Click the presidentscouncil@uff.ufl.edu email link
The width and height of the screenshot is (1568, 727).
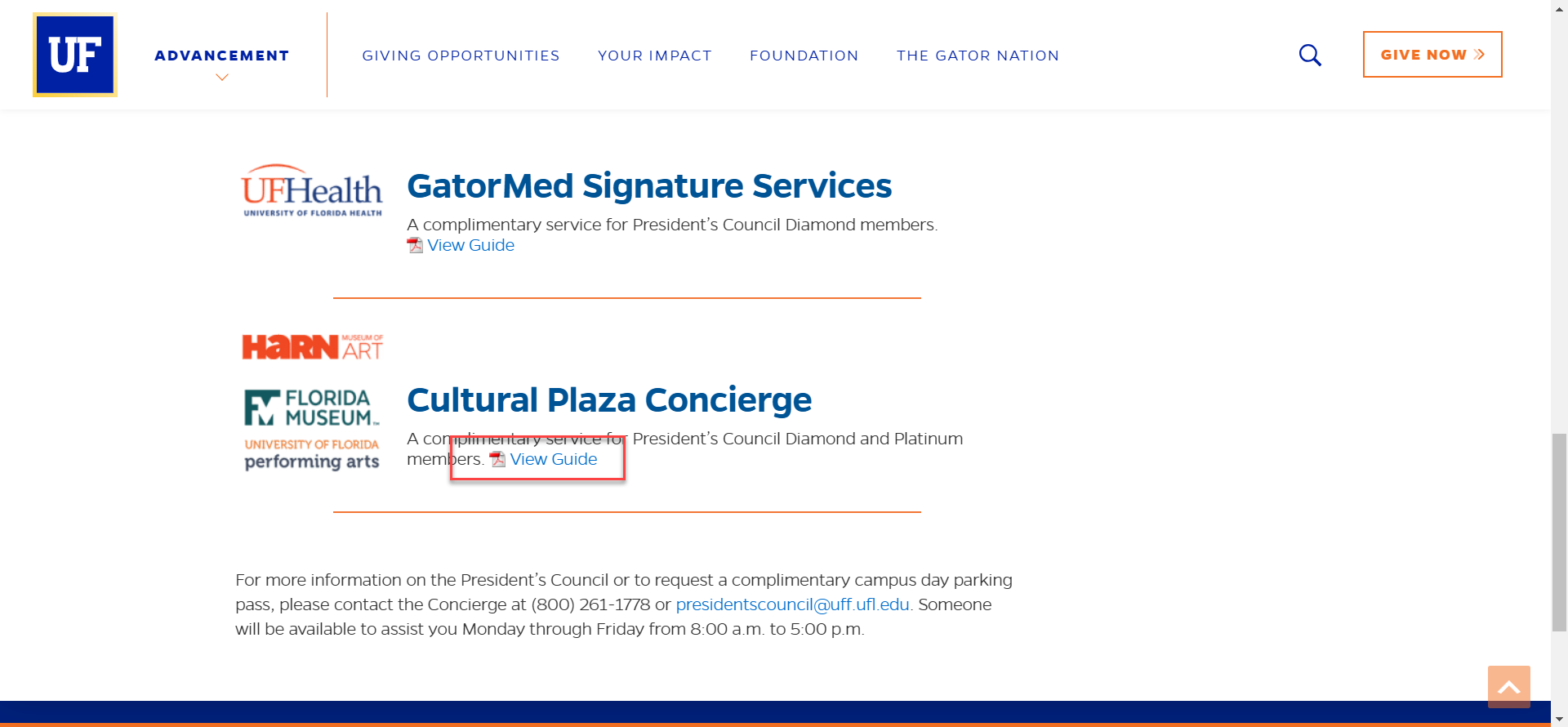pos(792,604)
